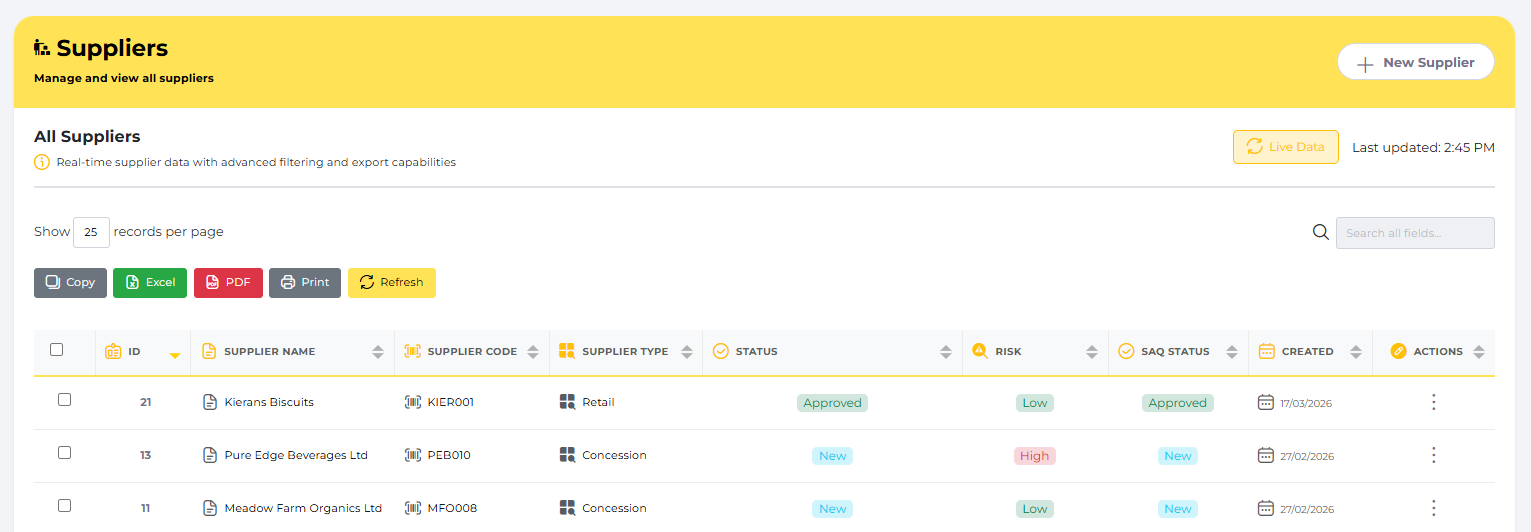The image size is (1531, 532).
Task: Click the Risk header magnifier icon
Action: tap(980, 351)
